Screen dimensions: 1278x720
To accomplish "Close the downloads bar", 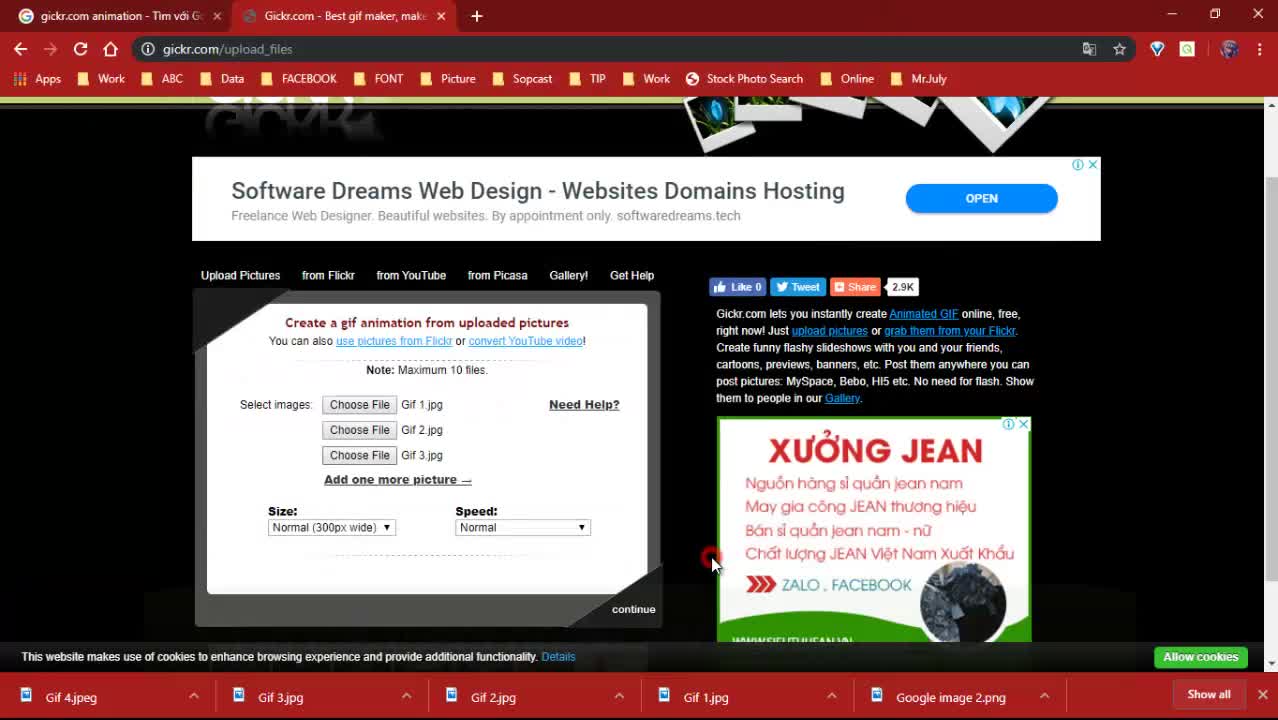I will tap(1262, 695).
